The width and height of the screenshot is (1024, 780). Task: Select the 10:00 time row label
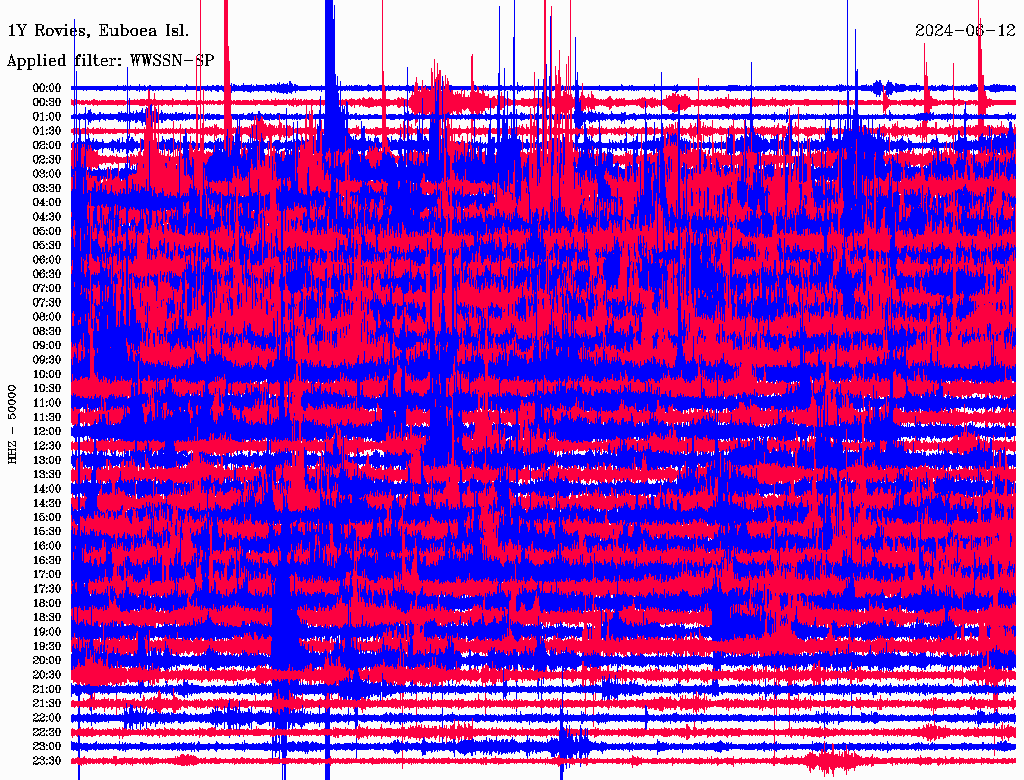(47, 374)
